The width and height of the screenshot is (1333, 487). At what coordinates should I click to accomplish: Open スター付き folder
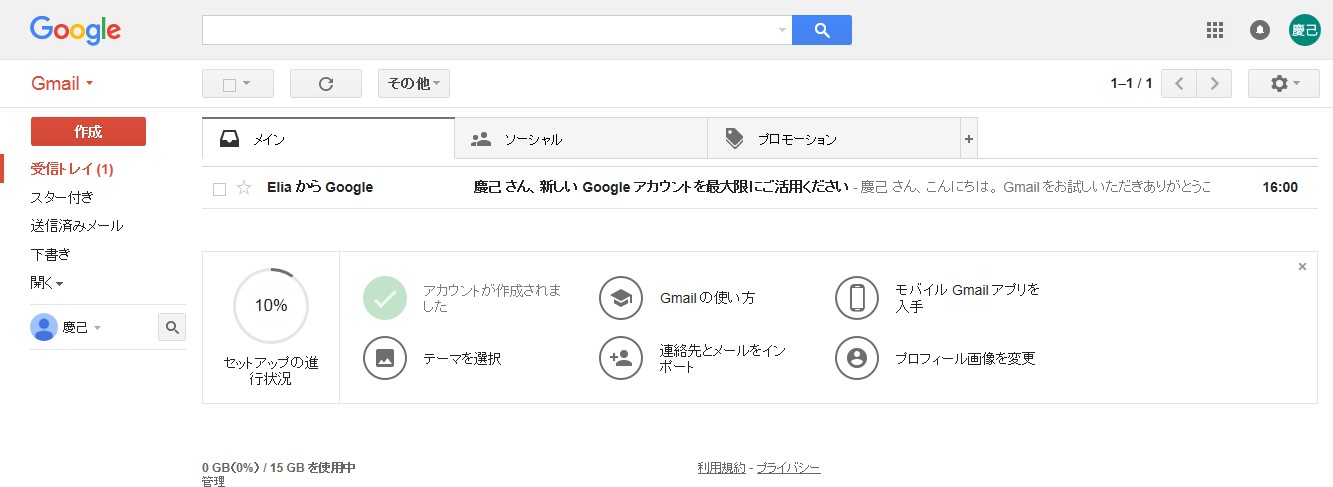click(62, 197)
